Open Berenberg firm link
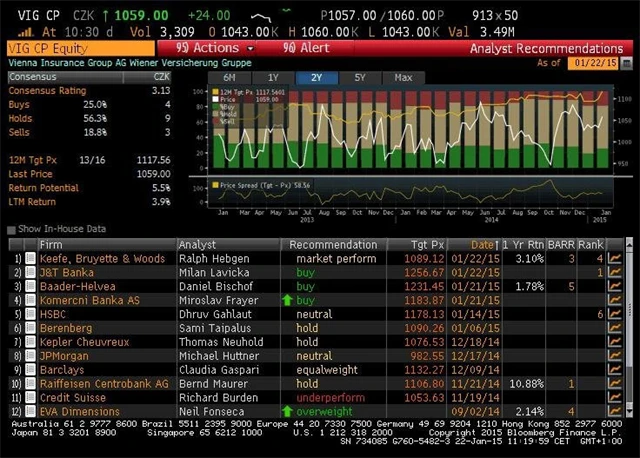The width and height of the screenshot is (640, 458). [x=66, y=328]
